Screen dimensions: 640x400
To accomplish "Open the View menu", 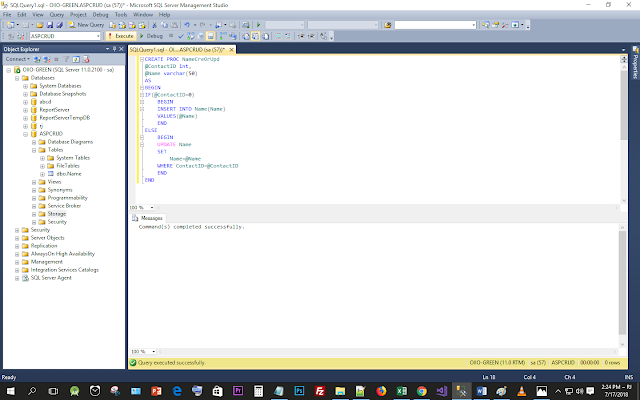I will (x=38, y=14).
